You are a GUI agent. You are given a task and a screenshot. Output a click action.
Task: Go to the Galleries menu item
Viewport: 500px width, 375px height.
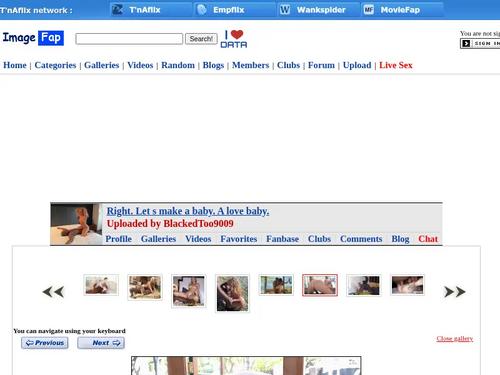tap(102, 65)
